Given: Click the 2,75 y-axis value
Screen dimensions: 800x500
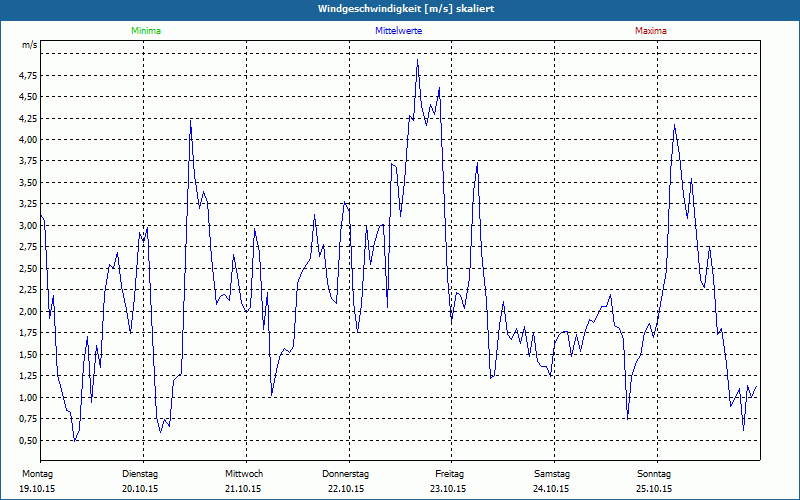Looking at the screenshot, I should point(29,247).
